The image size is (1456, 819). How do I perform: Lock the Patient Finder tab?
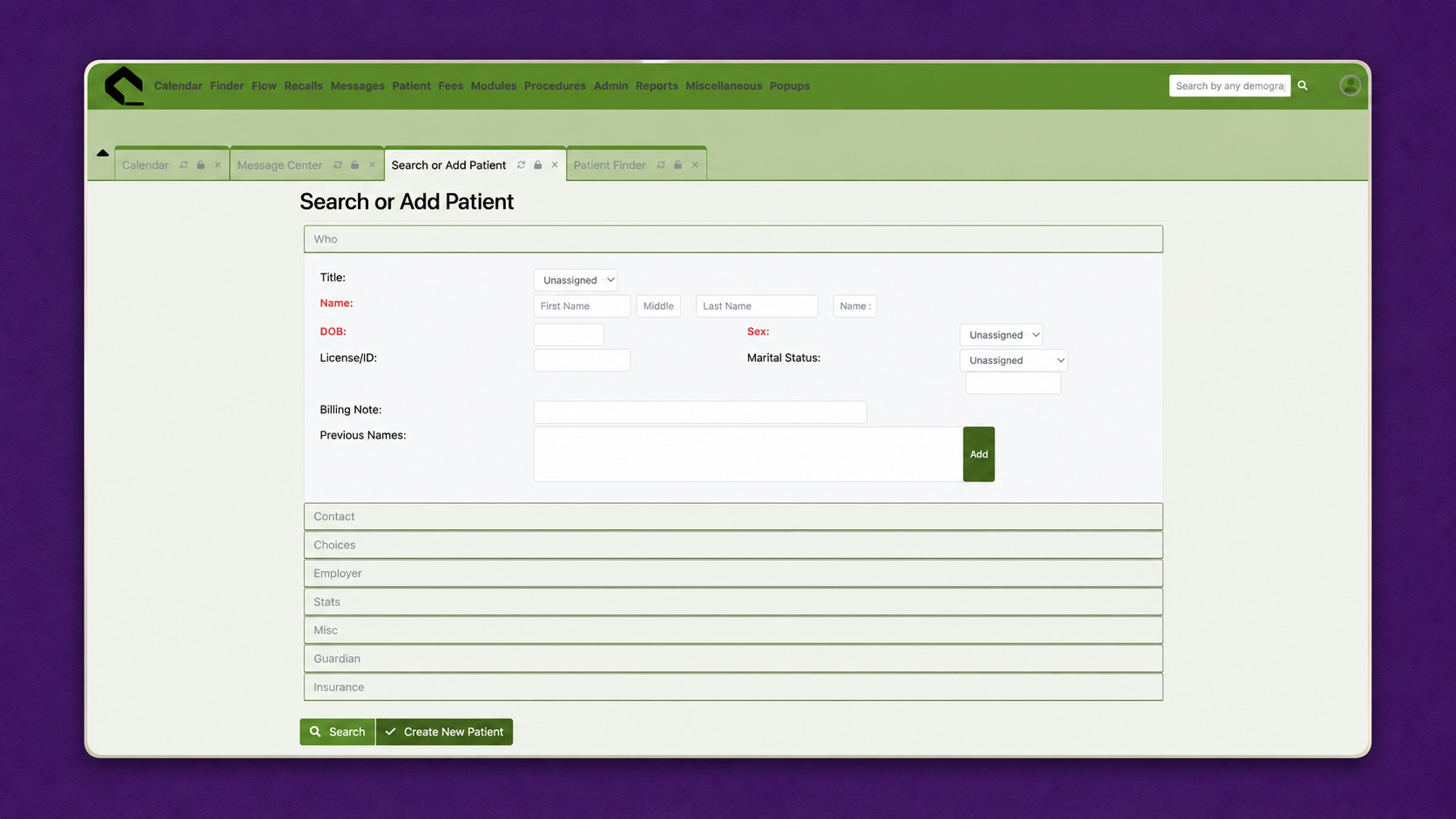[678, 164]
